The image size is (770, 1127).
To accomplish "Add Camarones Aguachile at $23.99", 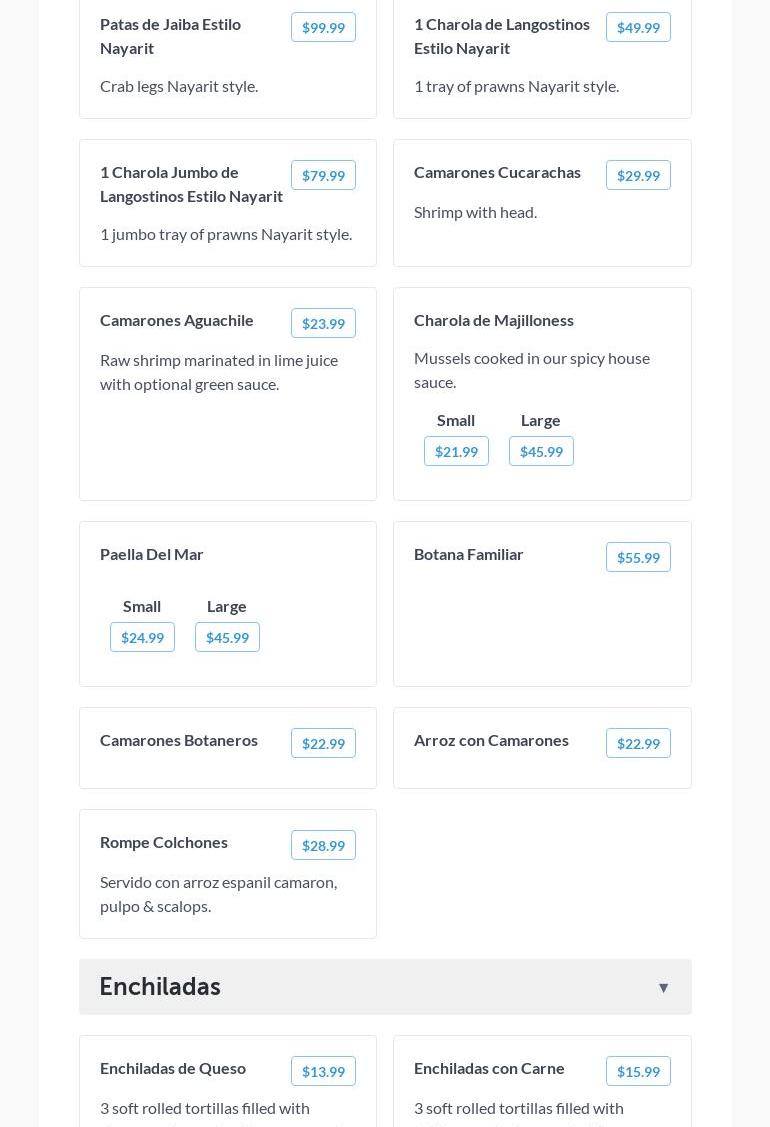I will [x=323, y=323].
